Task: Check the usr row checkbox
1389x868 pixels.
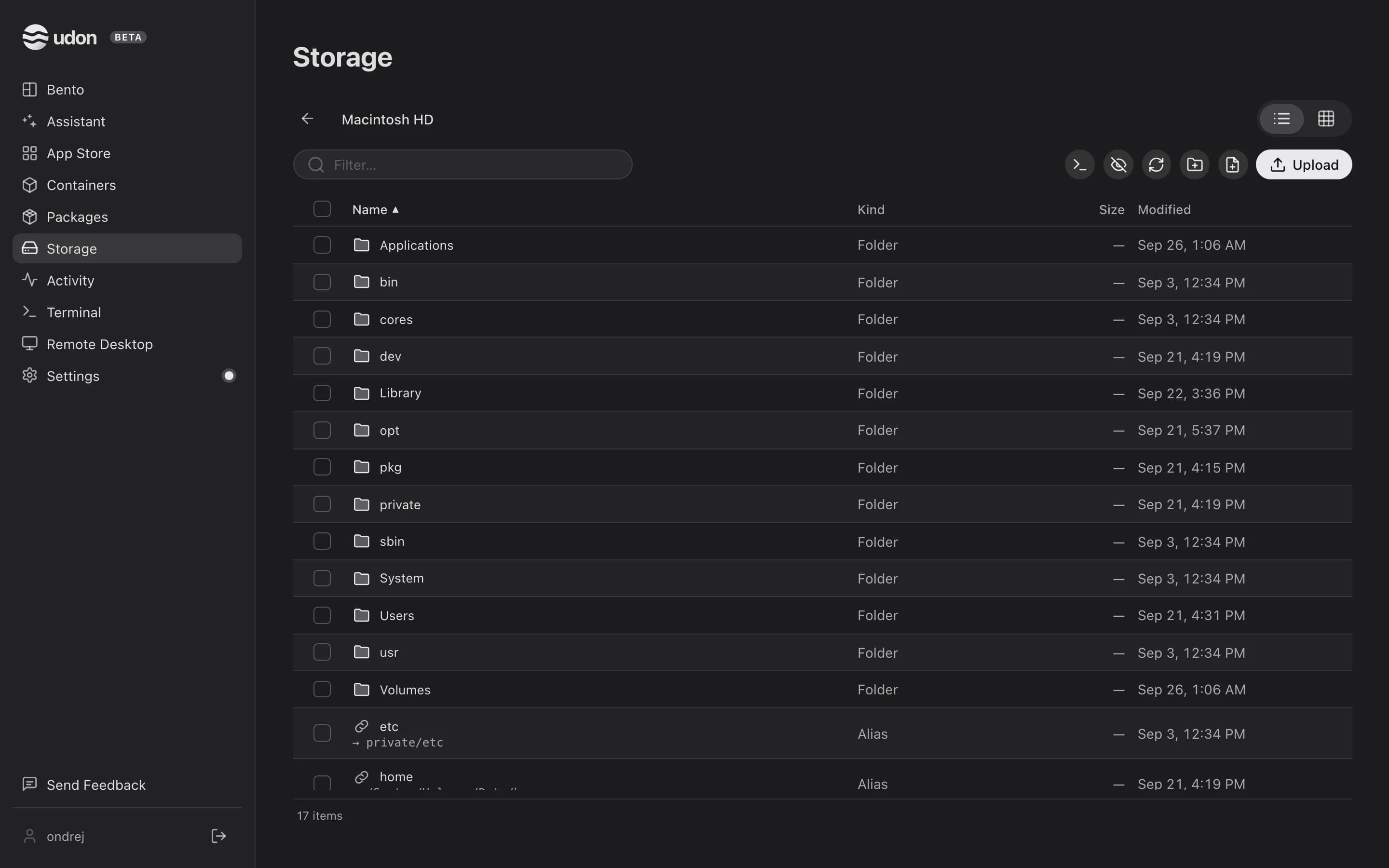Action: tap(322, 652)
